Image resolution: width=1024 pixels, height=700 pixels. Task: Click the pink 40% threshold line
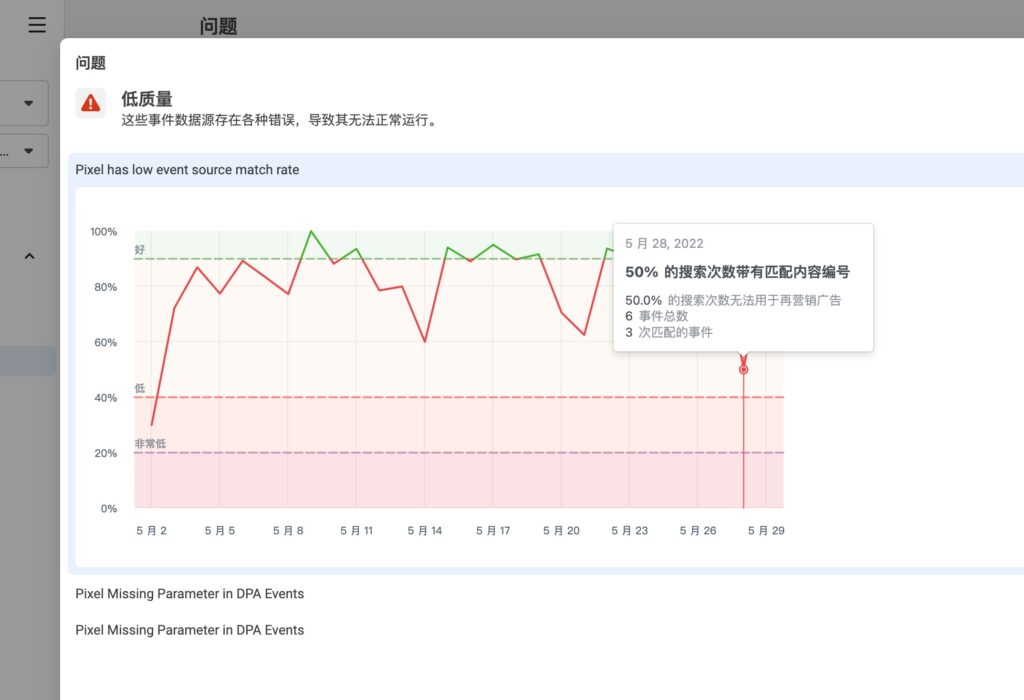click(x=450, y=397)
